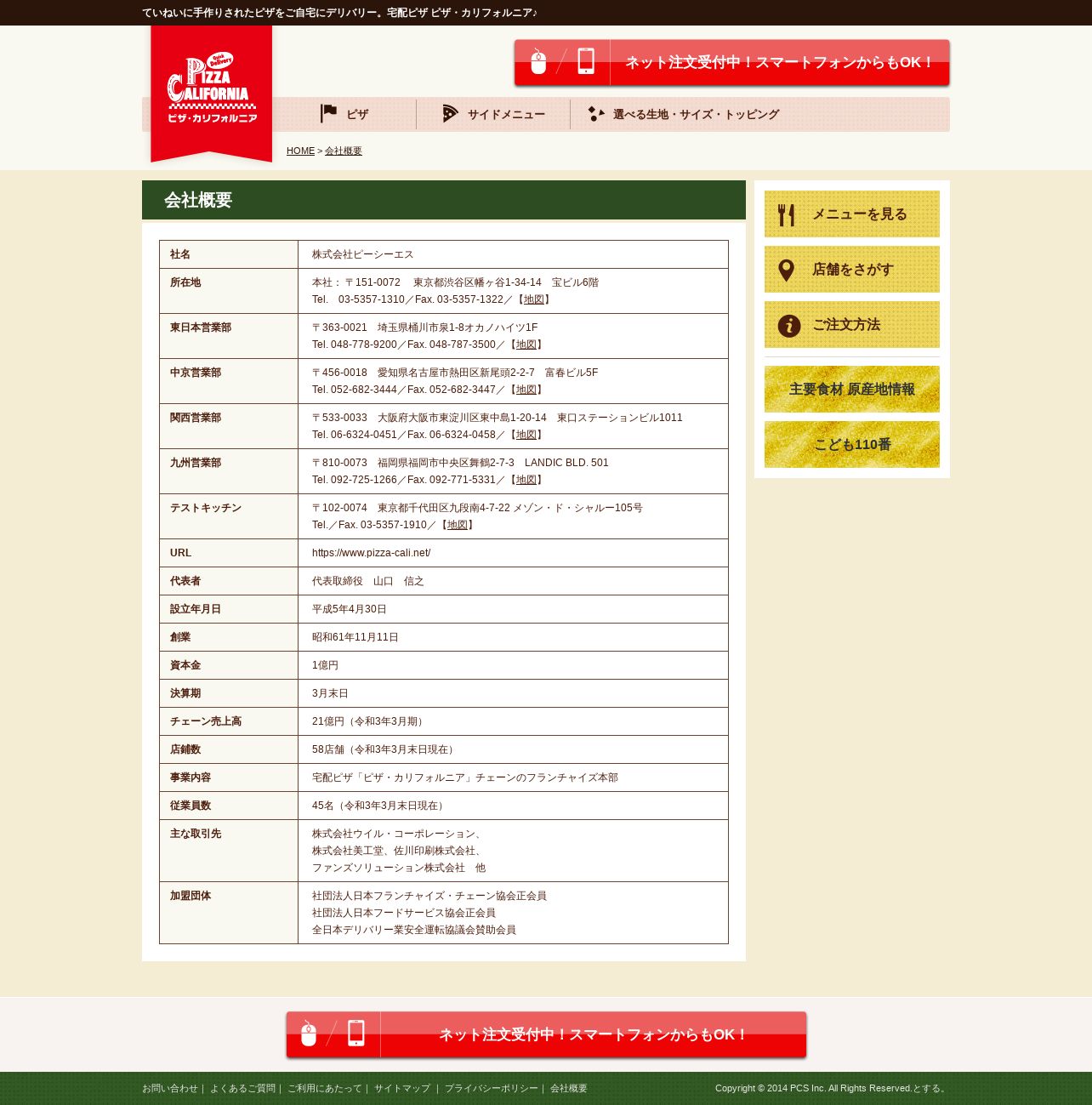Viewport: 1092px width, 1105px height.
Task: Click the 21億円 sales value
Action: pyautogui.click(x=369, y=721)
